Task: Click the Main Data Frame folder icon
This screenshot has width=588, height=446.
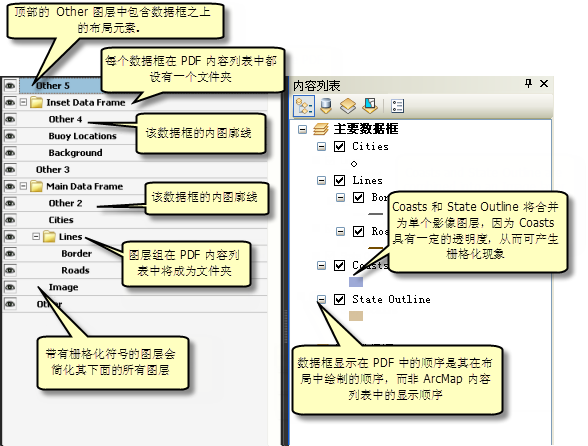Action: pos(36,186)
